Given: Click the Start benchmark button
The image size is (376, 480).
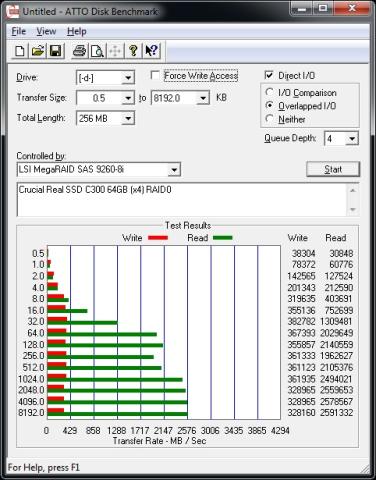Looking at the screenshot, I should coord(333,169).
